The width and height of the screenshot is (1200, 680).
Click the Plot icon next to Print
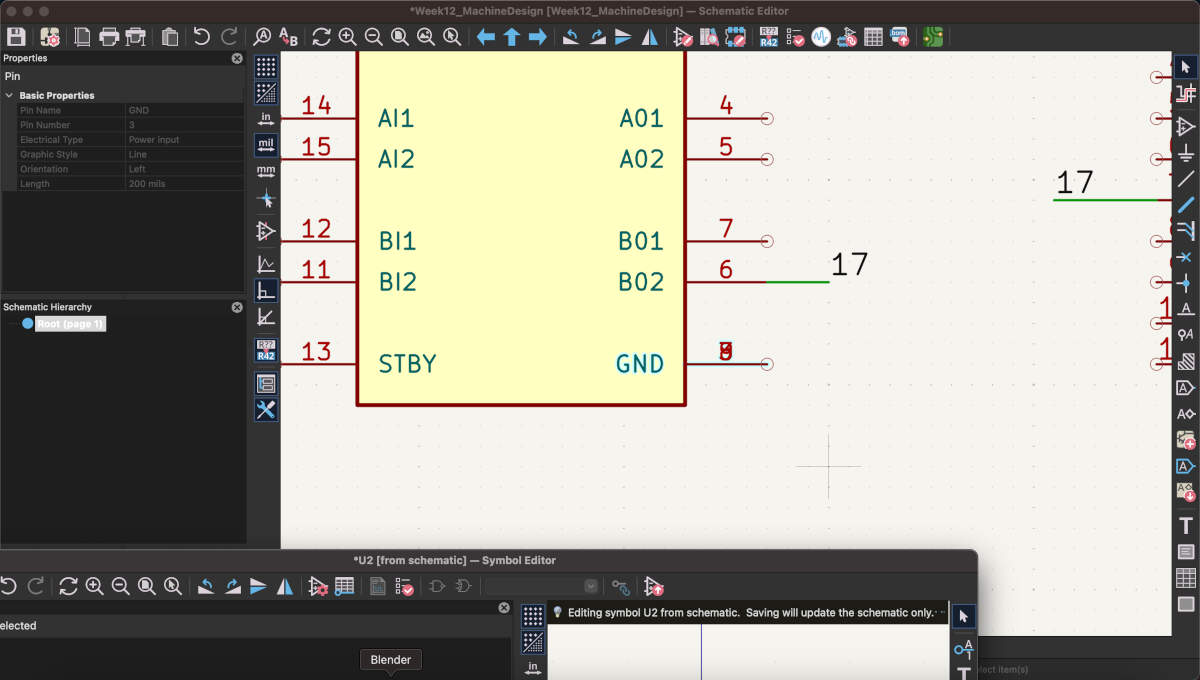(136, 37)
